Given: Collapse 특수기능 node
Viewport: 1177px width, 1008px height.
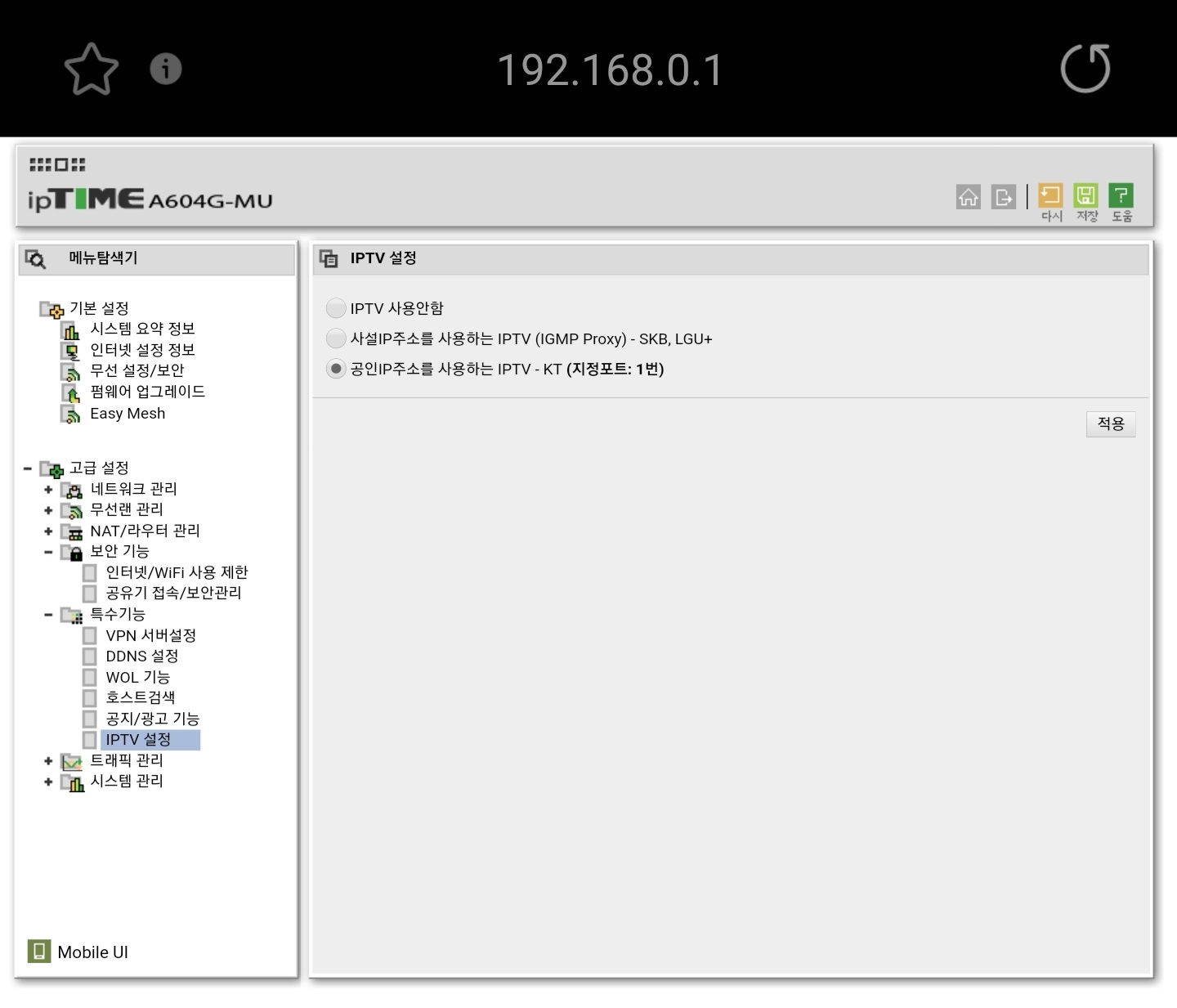Looking at the screenshot, I should tap(48, 615).
